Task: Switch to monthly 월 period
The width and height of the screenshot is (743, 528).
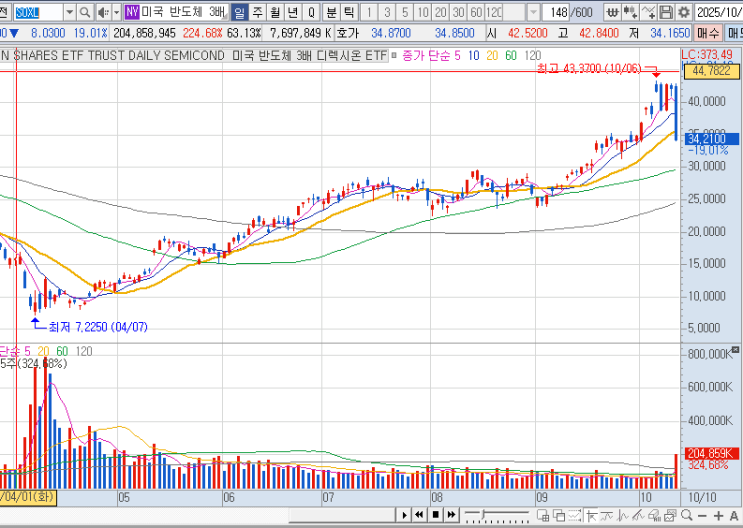Action: [x=275, y=12]
